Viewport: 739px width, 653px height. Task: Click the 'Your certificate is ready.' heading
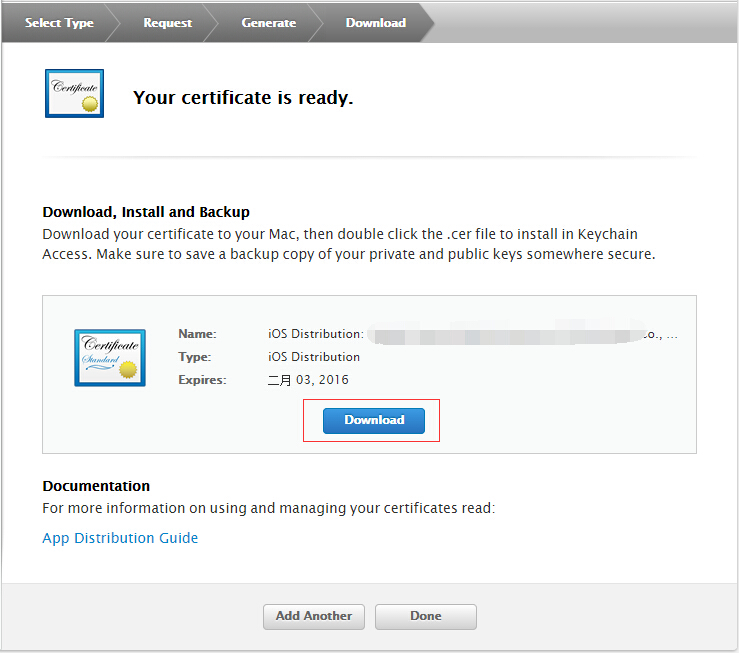[243, 98]
